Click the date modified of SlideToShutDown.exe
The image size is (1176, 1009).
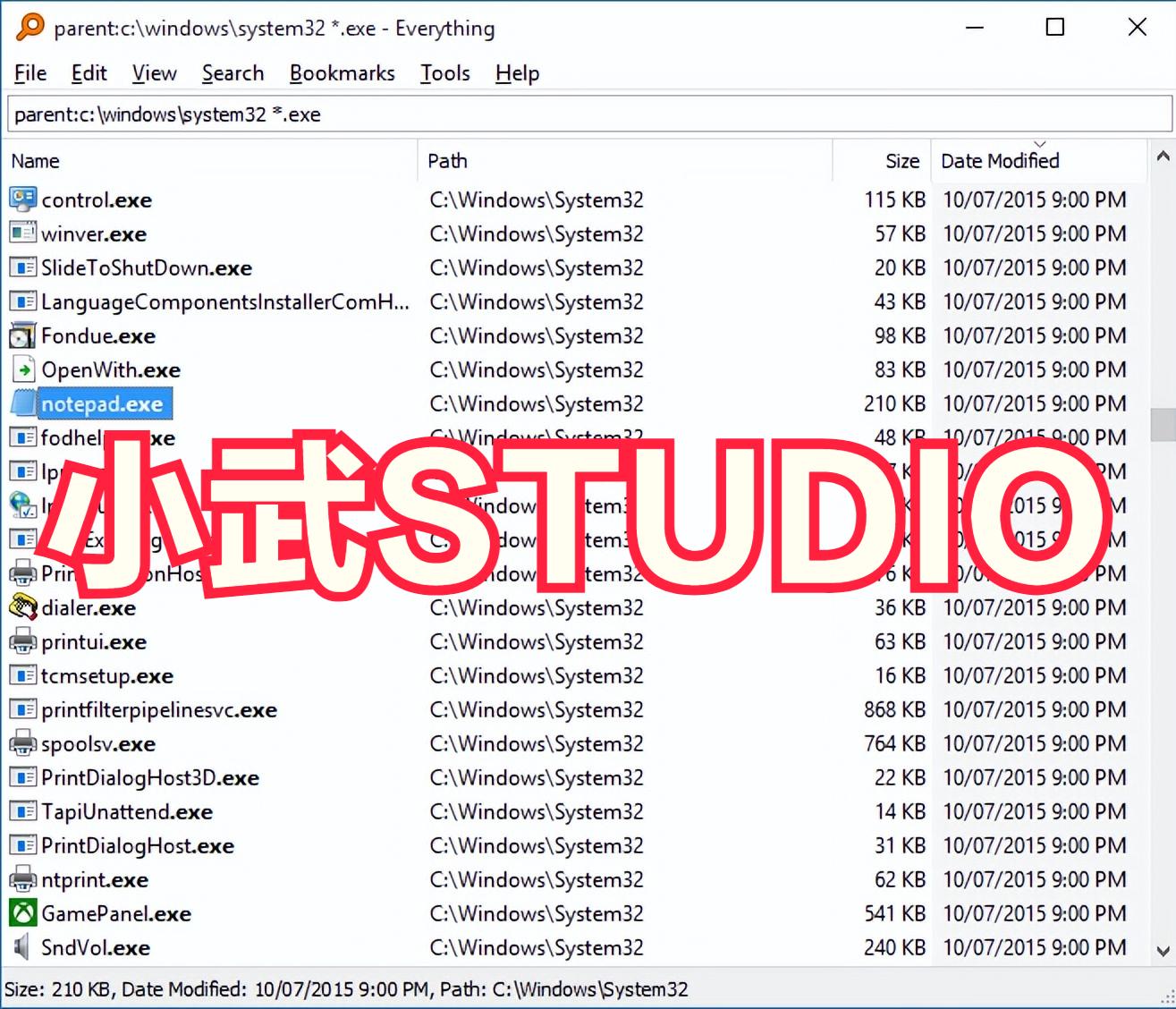(1035, 268)
